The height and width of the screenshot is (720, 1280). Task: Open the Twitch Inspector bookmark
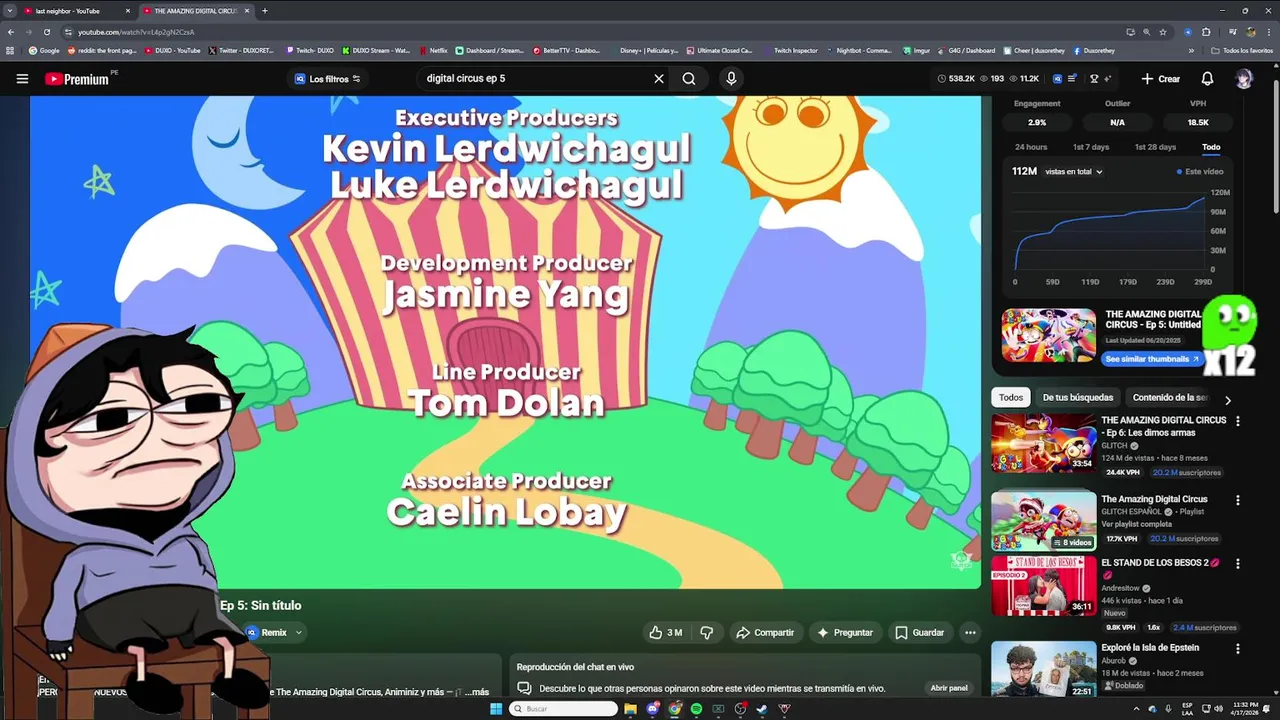click(x=789, y=50)
